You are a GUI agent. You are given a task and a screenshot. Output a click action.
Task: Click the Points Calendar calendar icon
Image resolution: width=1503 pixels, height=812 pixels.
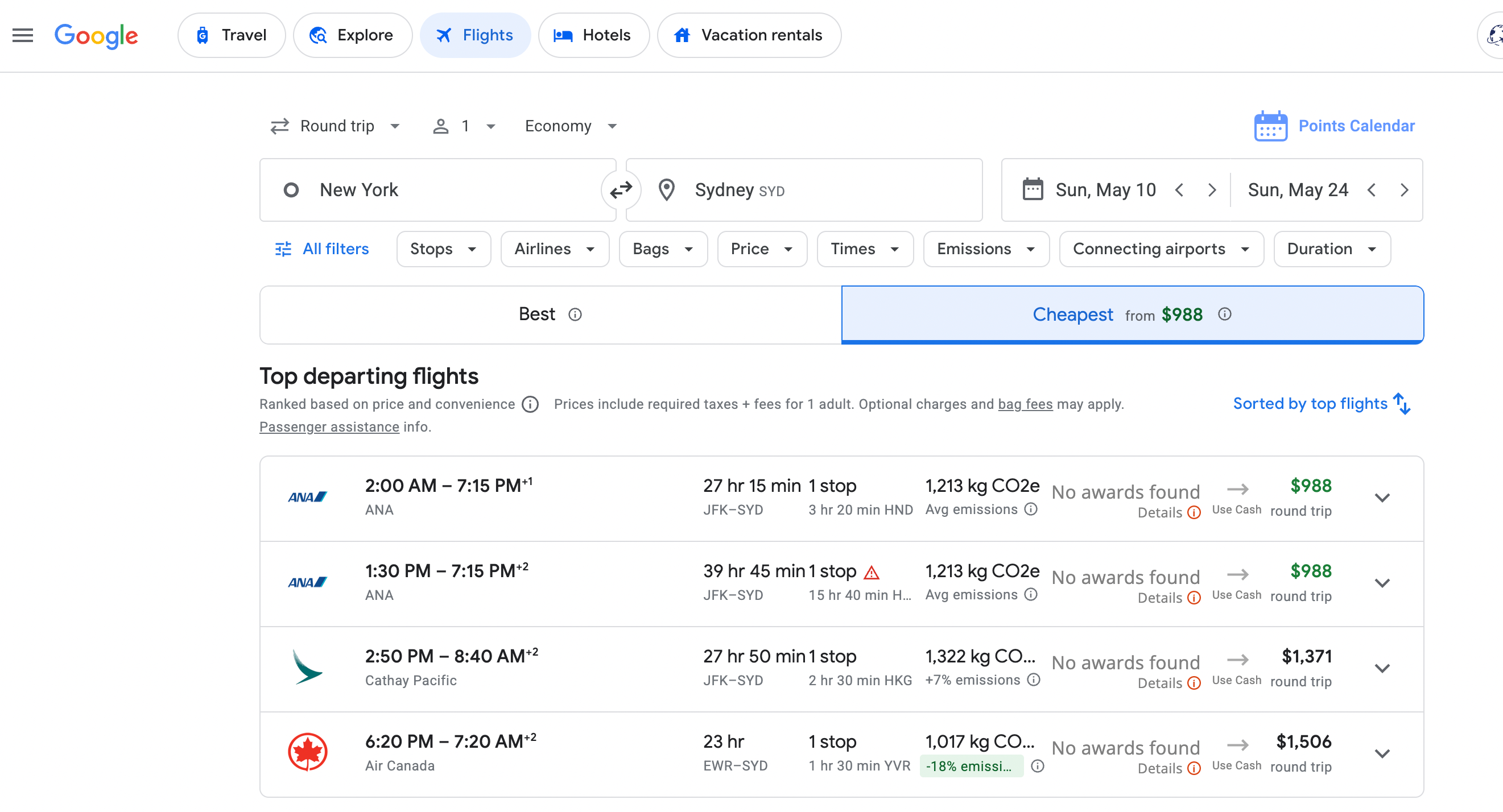(x=1271, y=126)
